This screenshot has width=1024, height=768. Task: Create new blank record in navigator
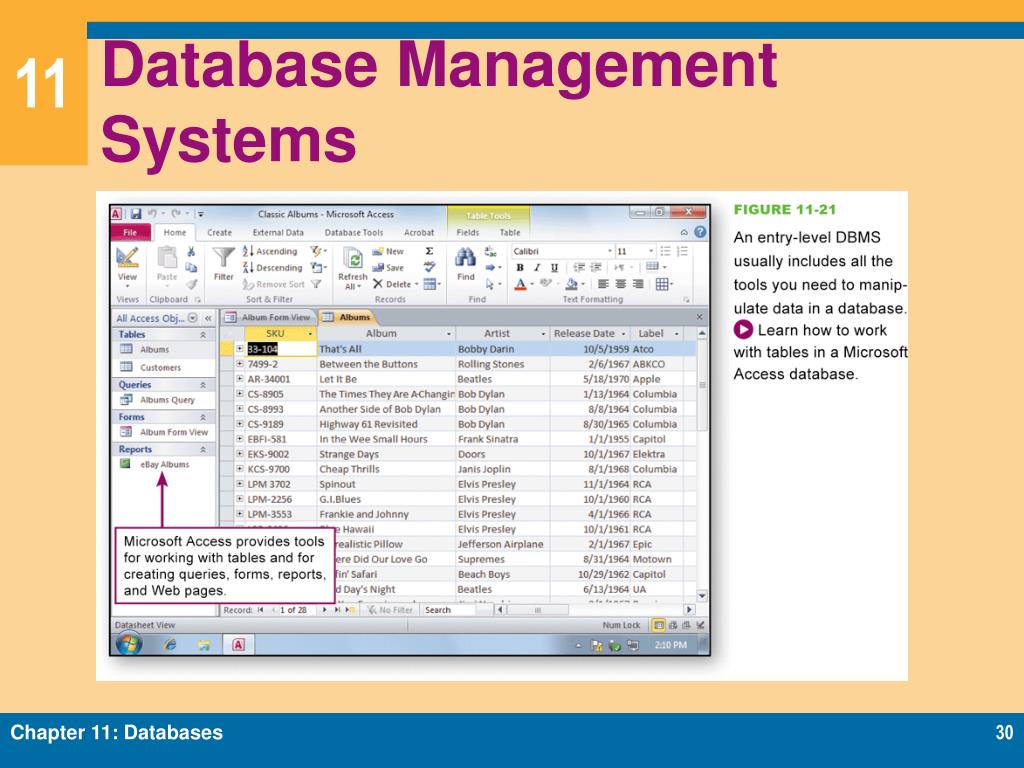point(350,610)
